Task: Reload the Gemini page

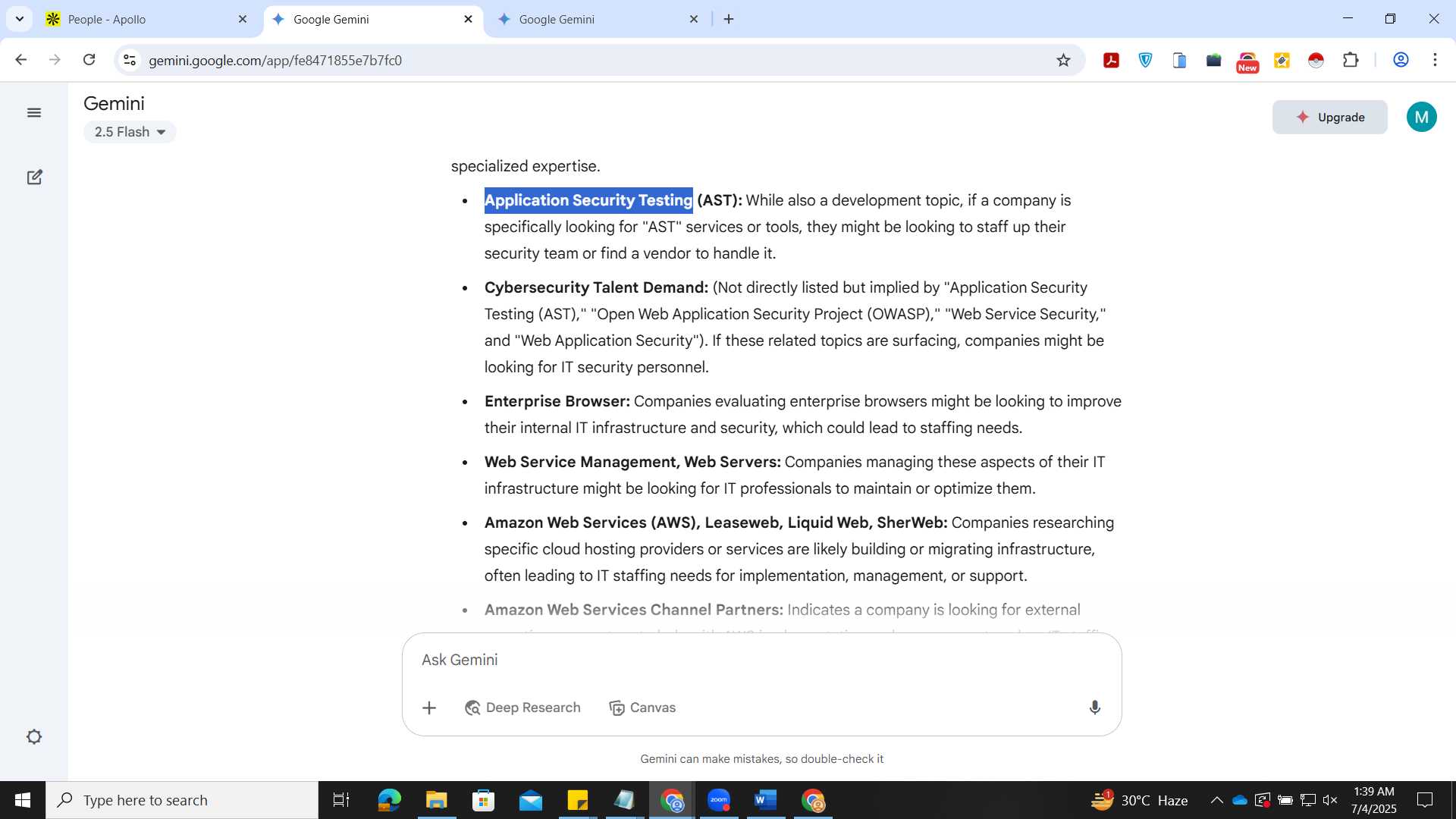Action: point(89,60)
